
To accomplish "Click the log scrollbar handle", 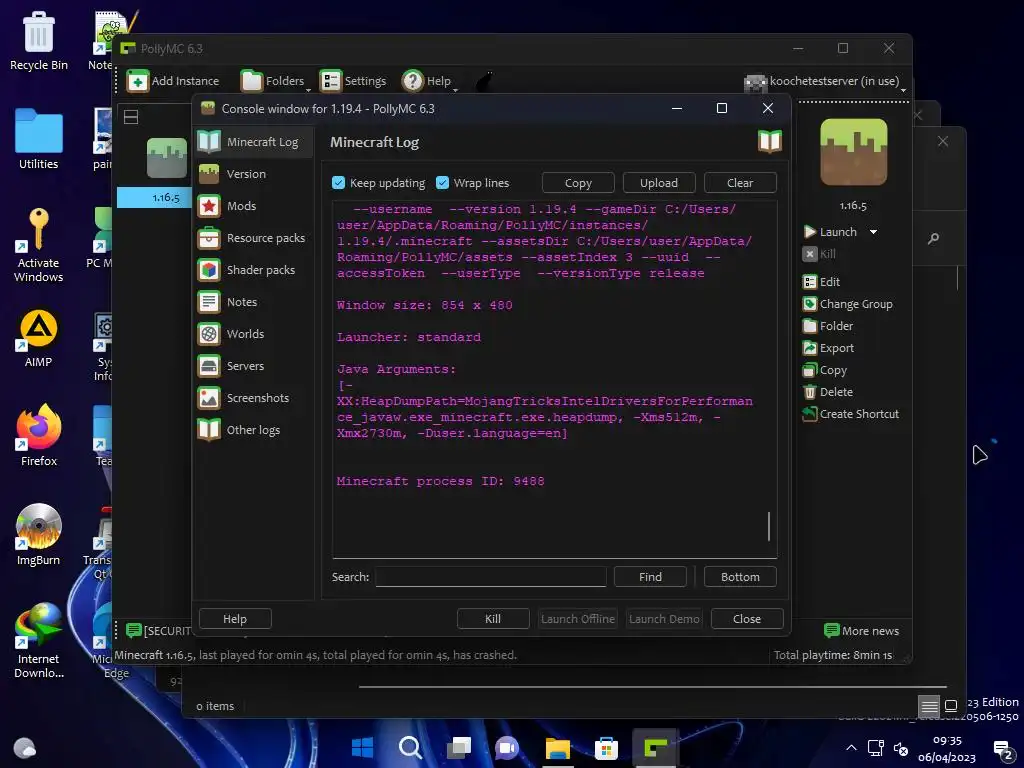I will [x=769, y=526].
